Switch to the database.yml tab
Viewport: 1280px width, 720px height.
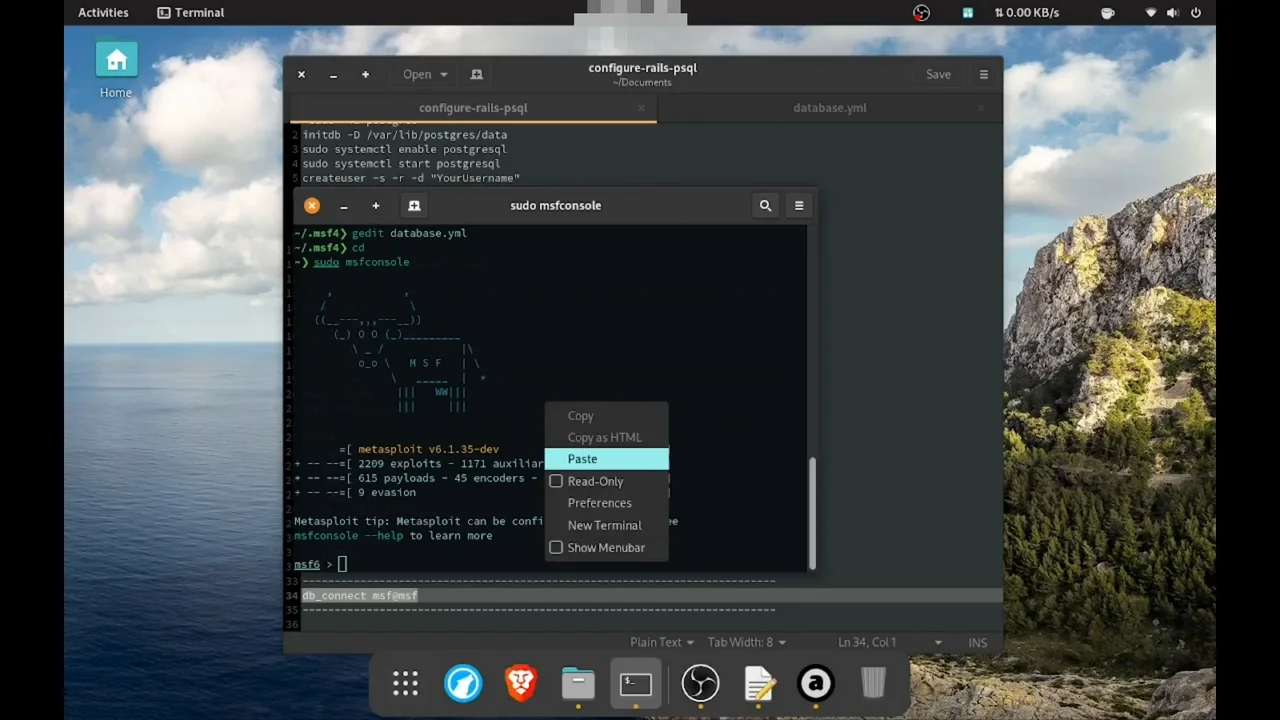829,108
